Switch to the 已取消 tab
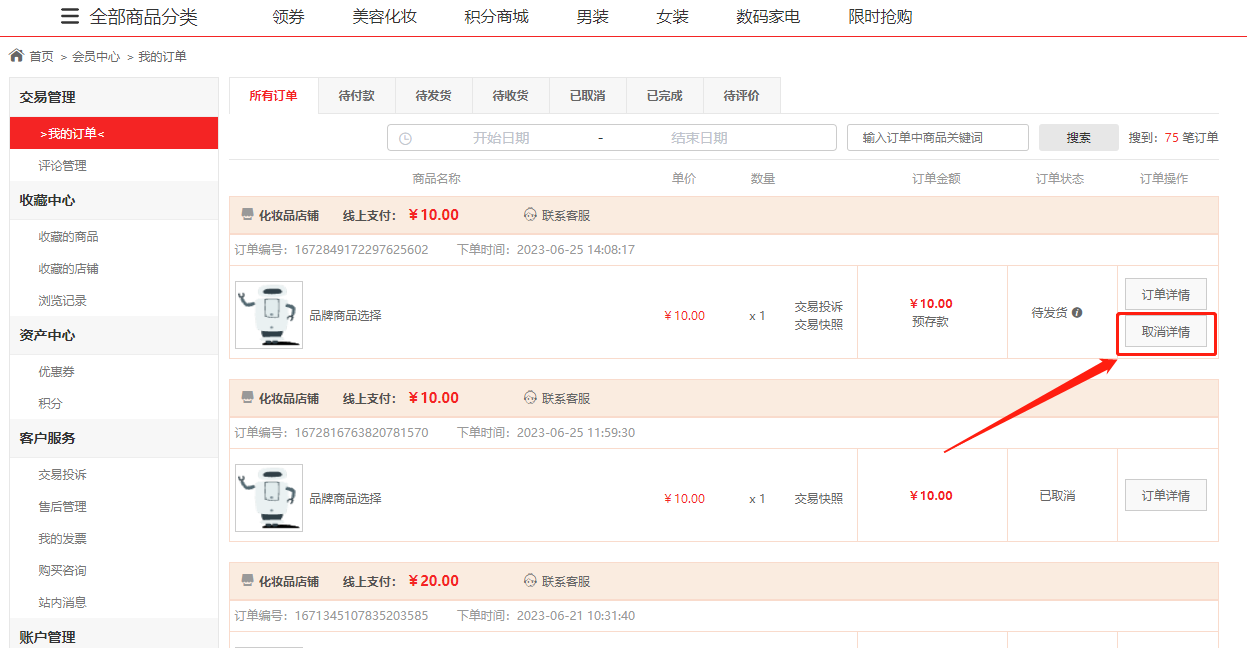Image resolution: width=1247 pixels, height=648 pixels. (588, 96)
